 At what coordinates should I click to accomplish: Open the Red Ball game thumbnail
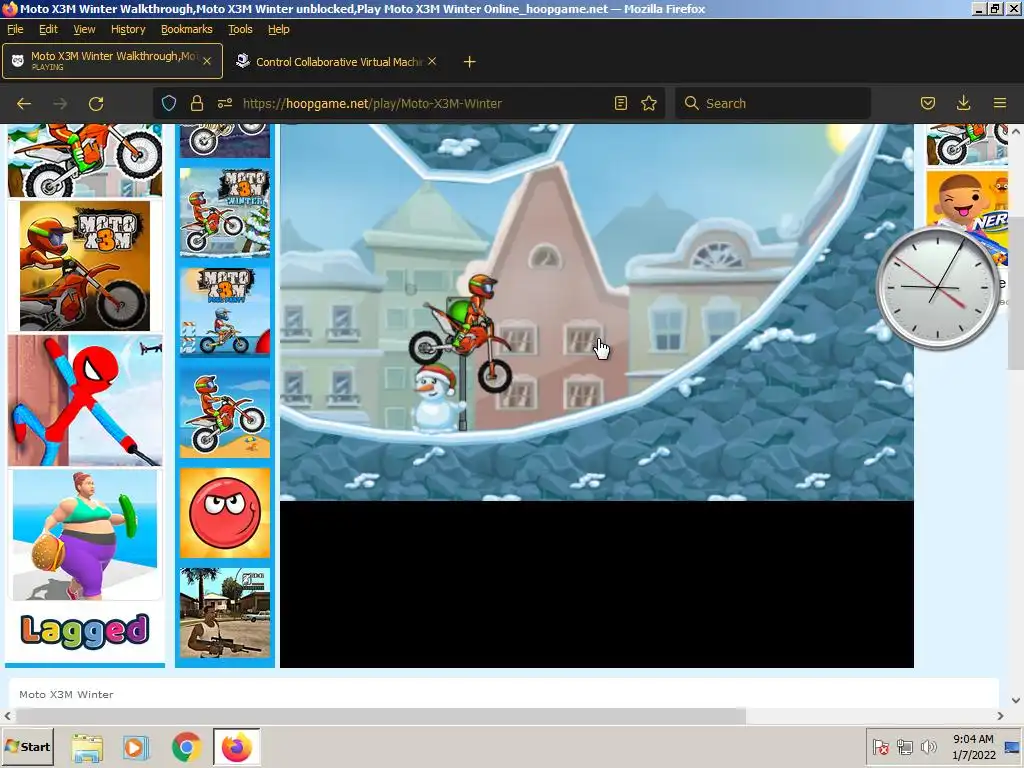pyautogui.click(x=225, y=513)
